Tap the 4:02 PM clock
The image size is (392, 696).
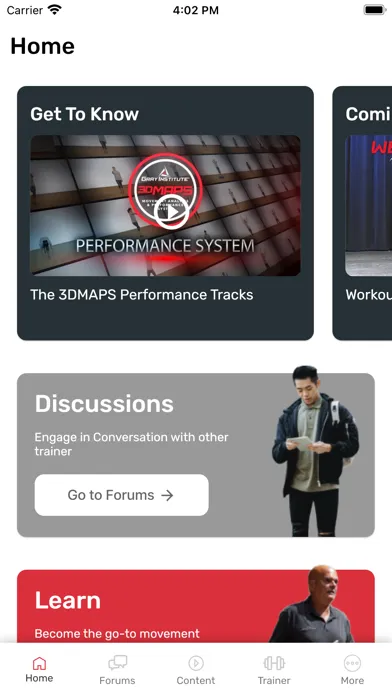click(196, 10)
